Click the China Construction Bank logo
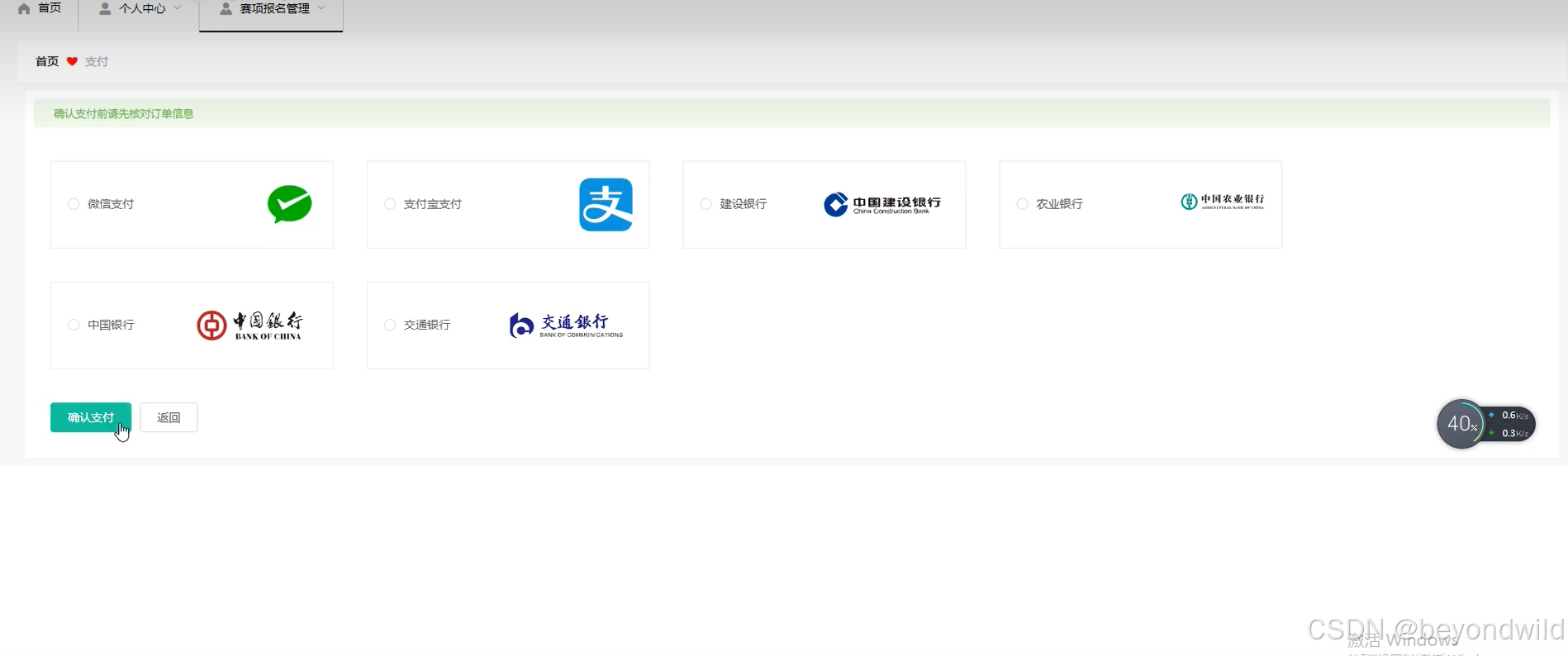The height and width of the screenshot is (656, 1568). (882, 204)
